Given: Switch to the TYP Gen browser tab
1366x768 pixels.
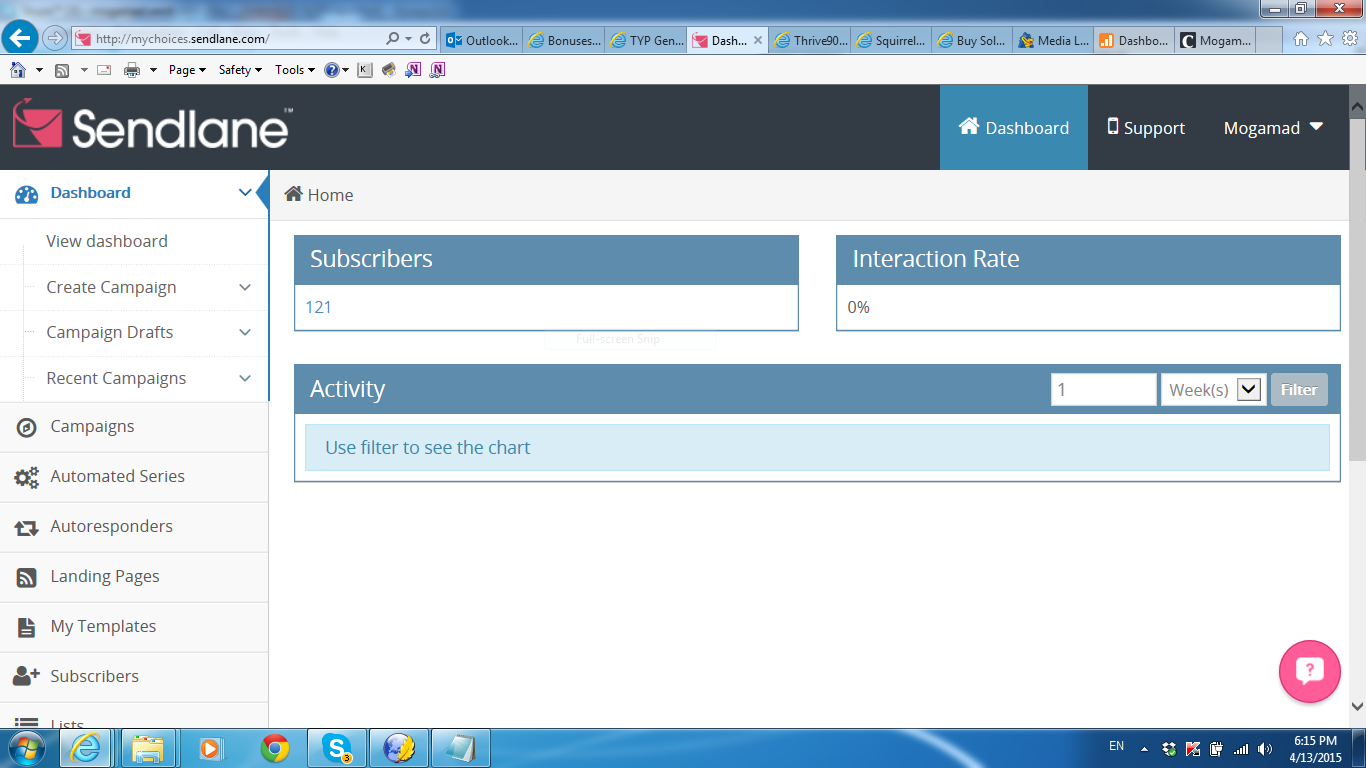Looking at the screenshot, I should (646, 40).
